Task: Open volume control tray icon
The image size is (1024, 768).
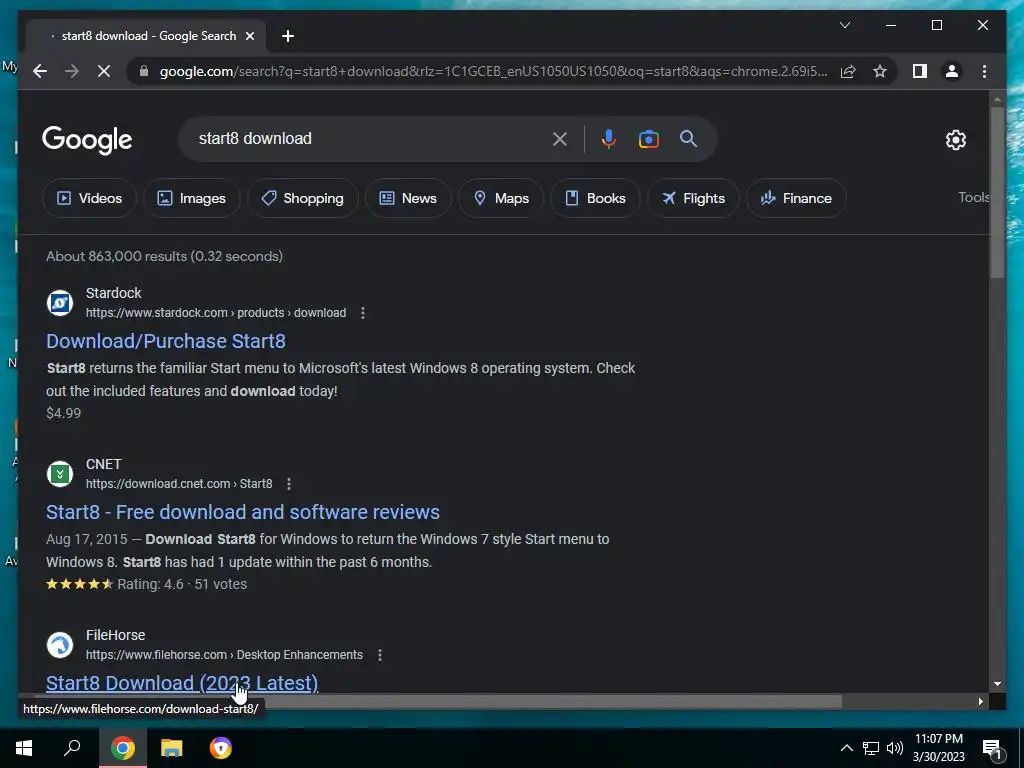Action: coord(895,748)
